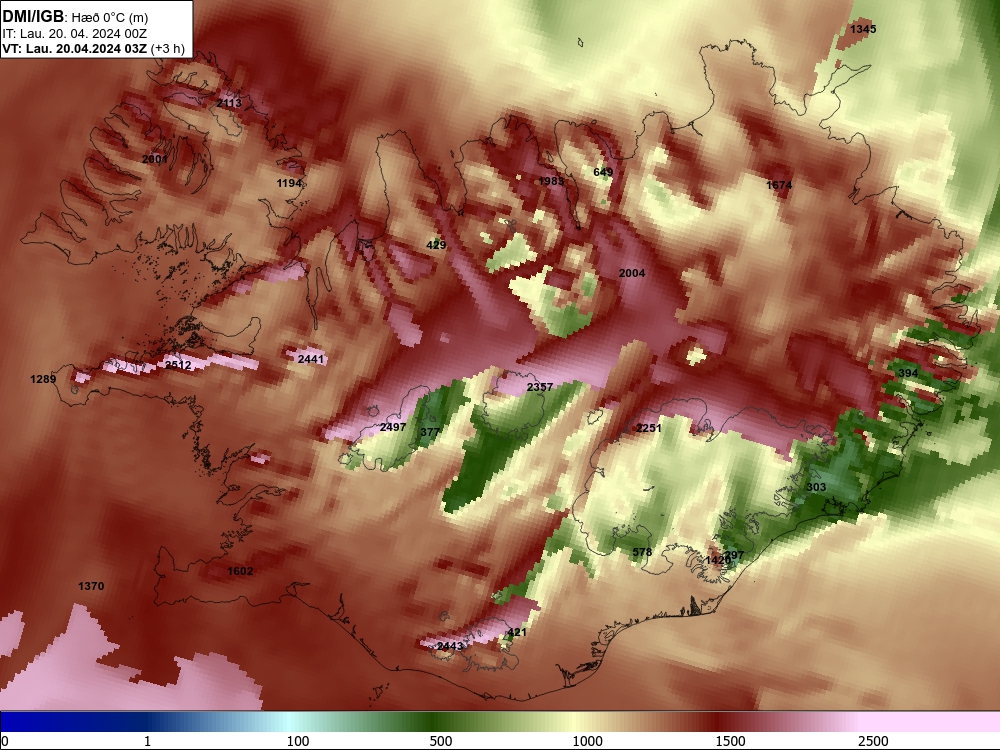Select the 2251 label near Vatnajökull

649,428
